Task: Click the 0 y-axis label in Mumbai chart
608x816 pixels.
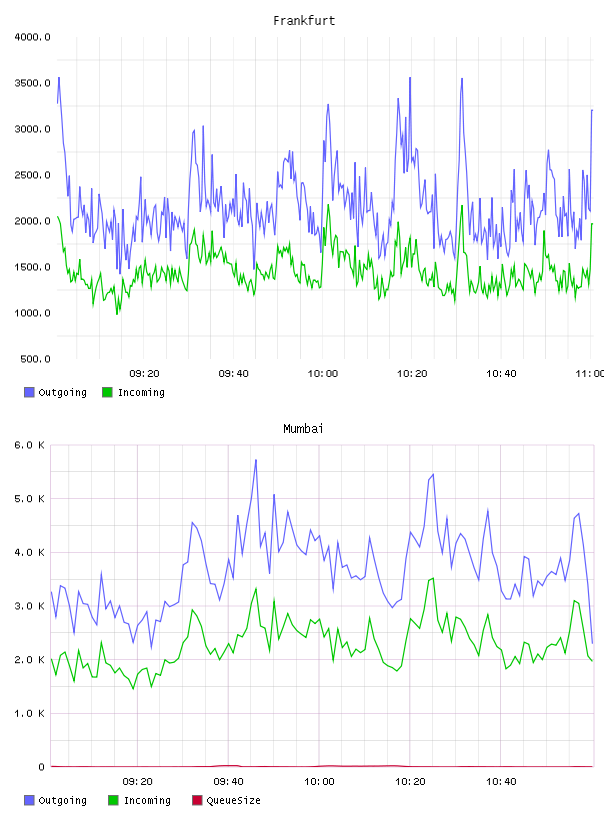Action: pos(41,767)
